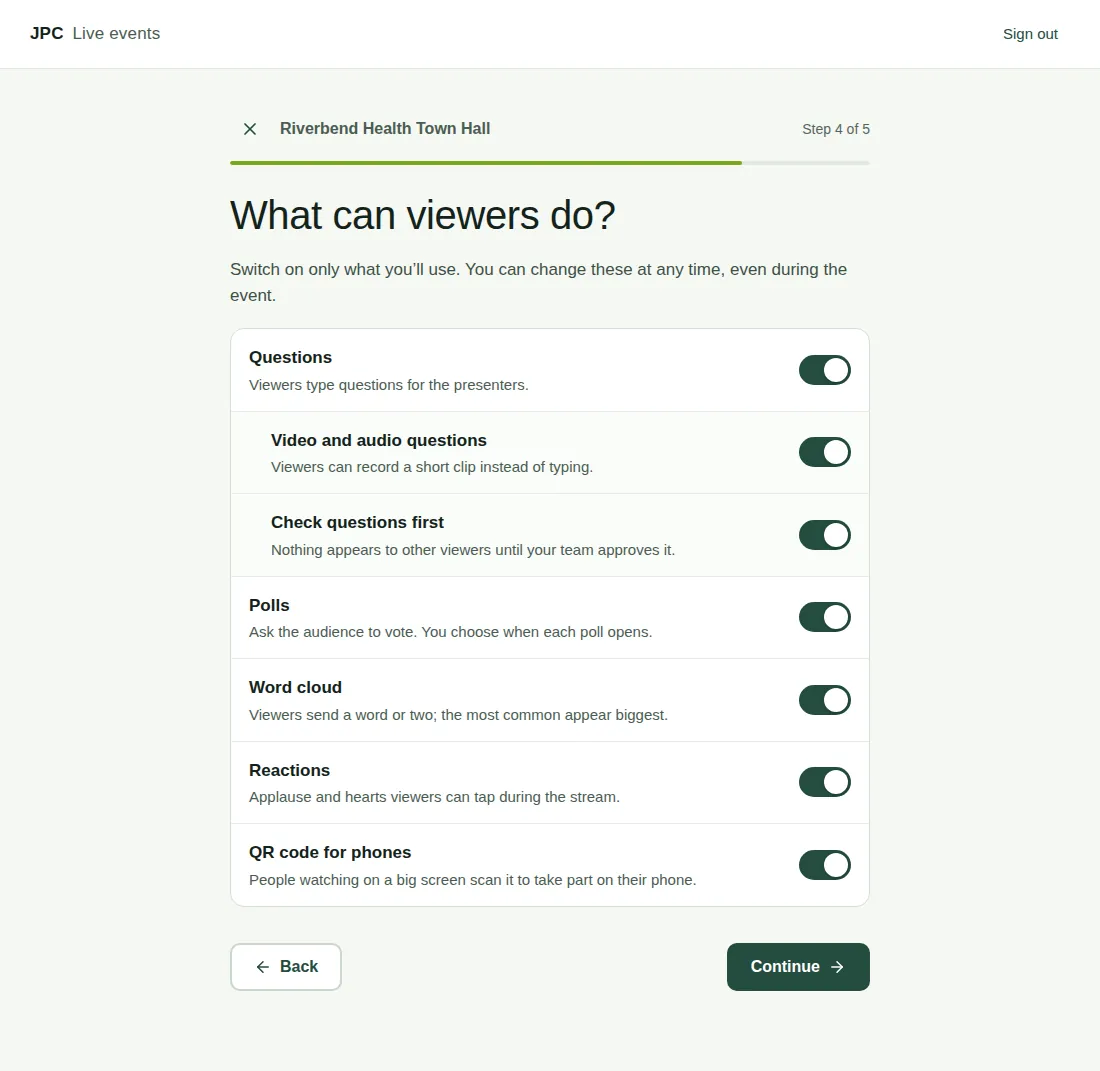Click the 'Riverbend Health Town Hall' title
Image resolution: width=1100 pixels, height=1071 pixels.
coord(384,128)
